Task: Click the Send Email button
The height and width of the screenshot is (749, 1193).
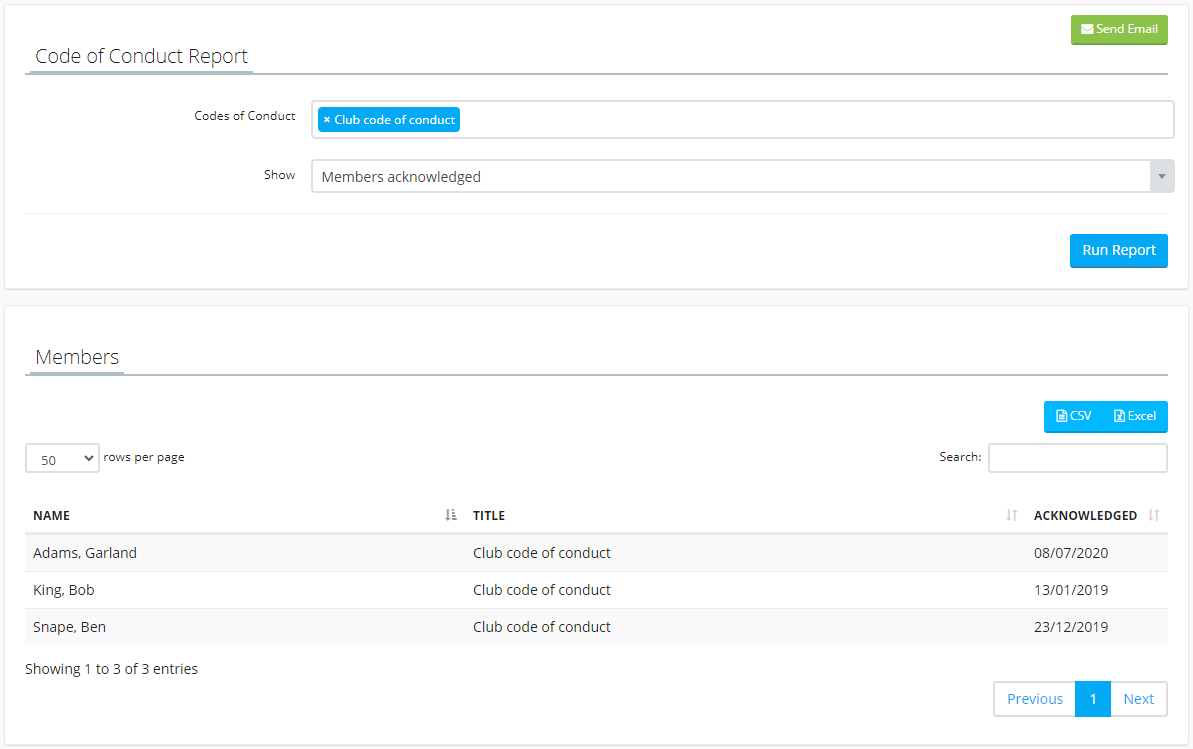Action: click(x=1118, y=30)
